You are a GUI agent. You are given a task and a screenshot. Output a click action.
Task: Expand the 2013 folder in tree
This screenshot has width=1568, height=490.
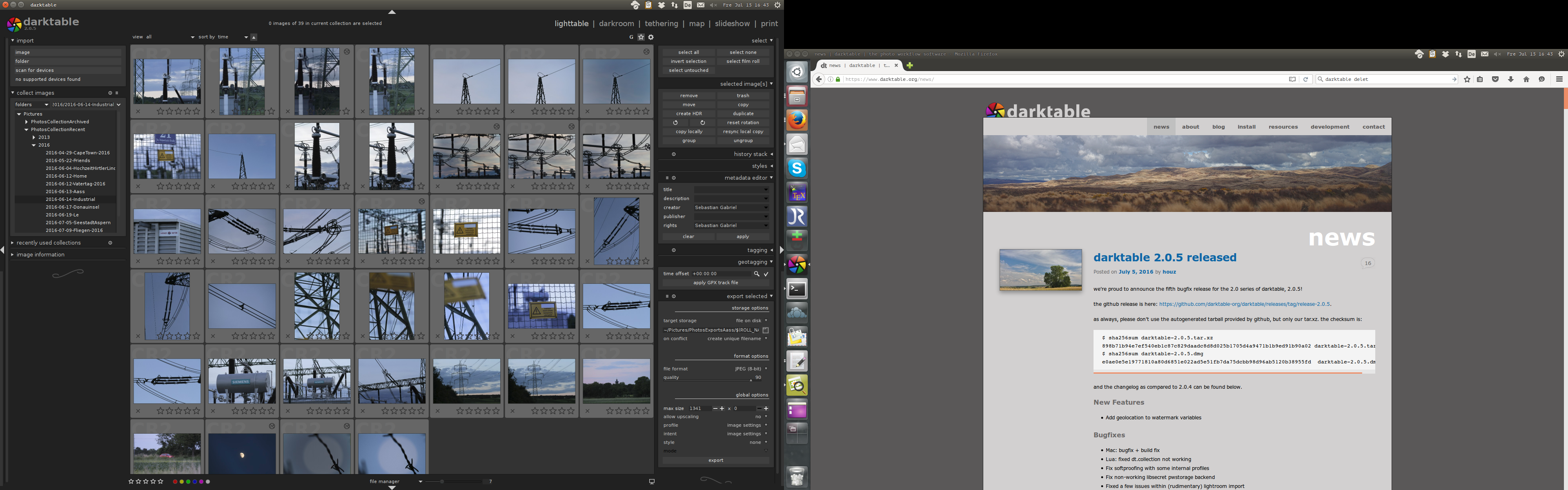click(x=34, y=138)
